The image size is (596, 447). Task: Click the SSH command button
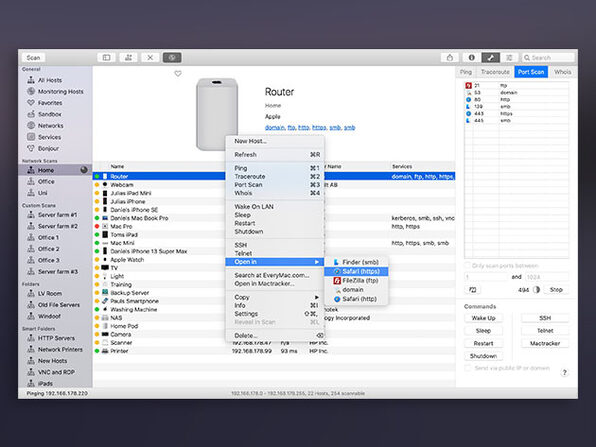coord(545,318)
